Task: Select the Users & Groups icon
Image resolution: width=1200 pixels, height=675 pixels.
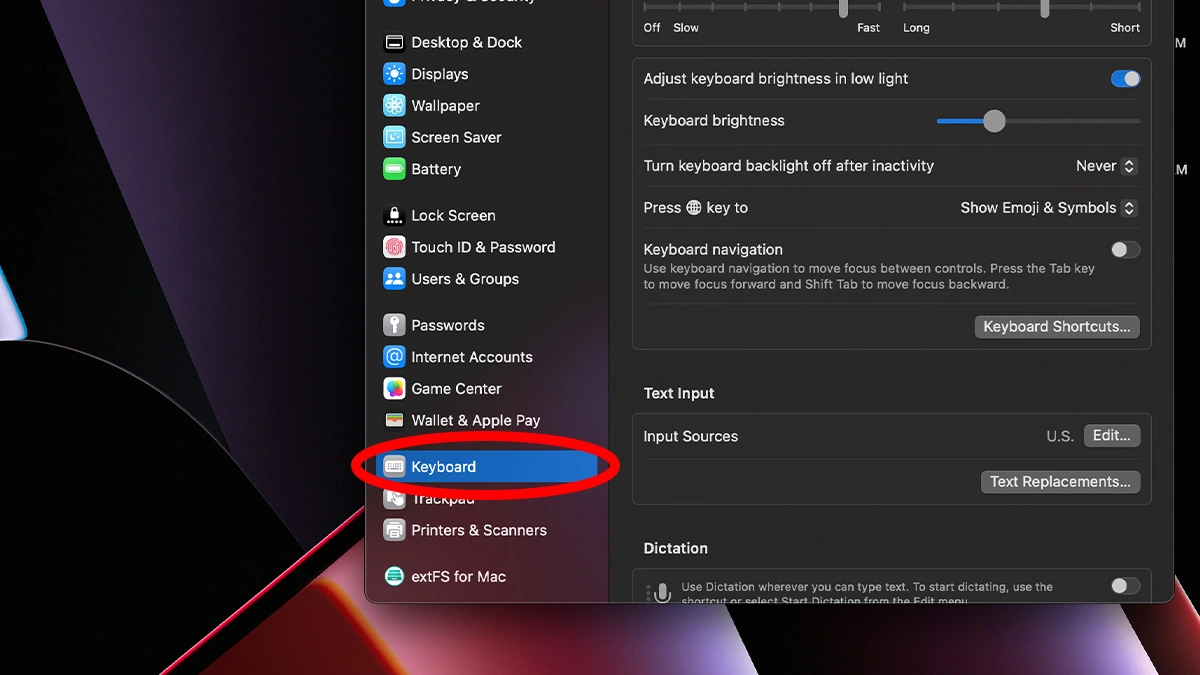Action: [x=394, y=279]
